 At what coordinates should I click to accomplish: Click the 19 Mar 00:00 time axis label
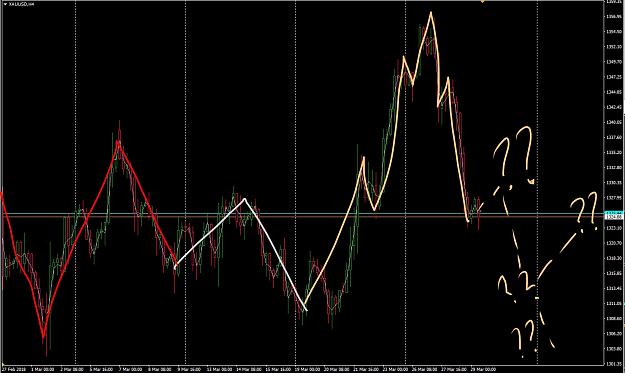click(x=307, y=370)
